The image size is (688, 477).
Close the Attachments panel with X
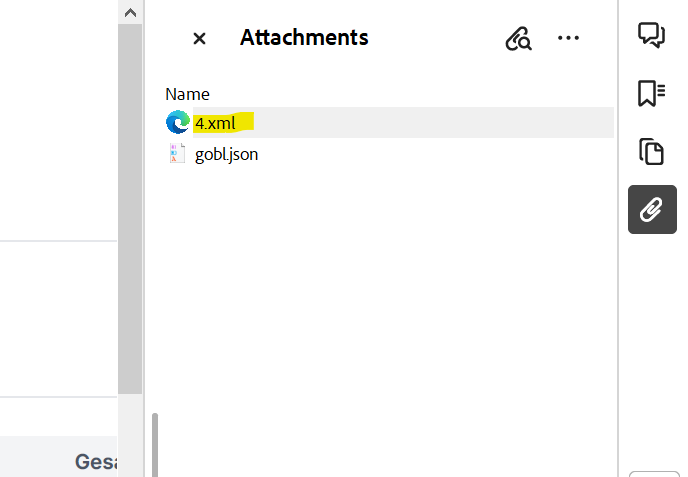click(199, 39)
